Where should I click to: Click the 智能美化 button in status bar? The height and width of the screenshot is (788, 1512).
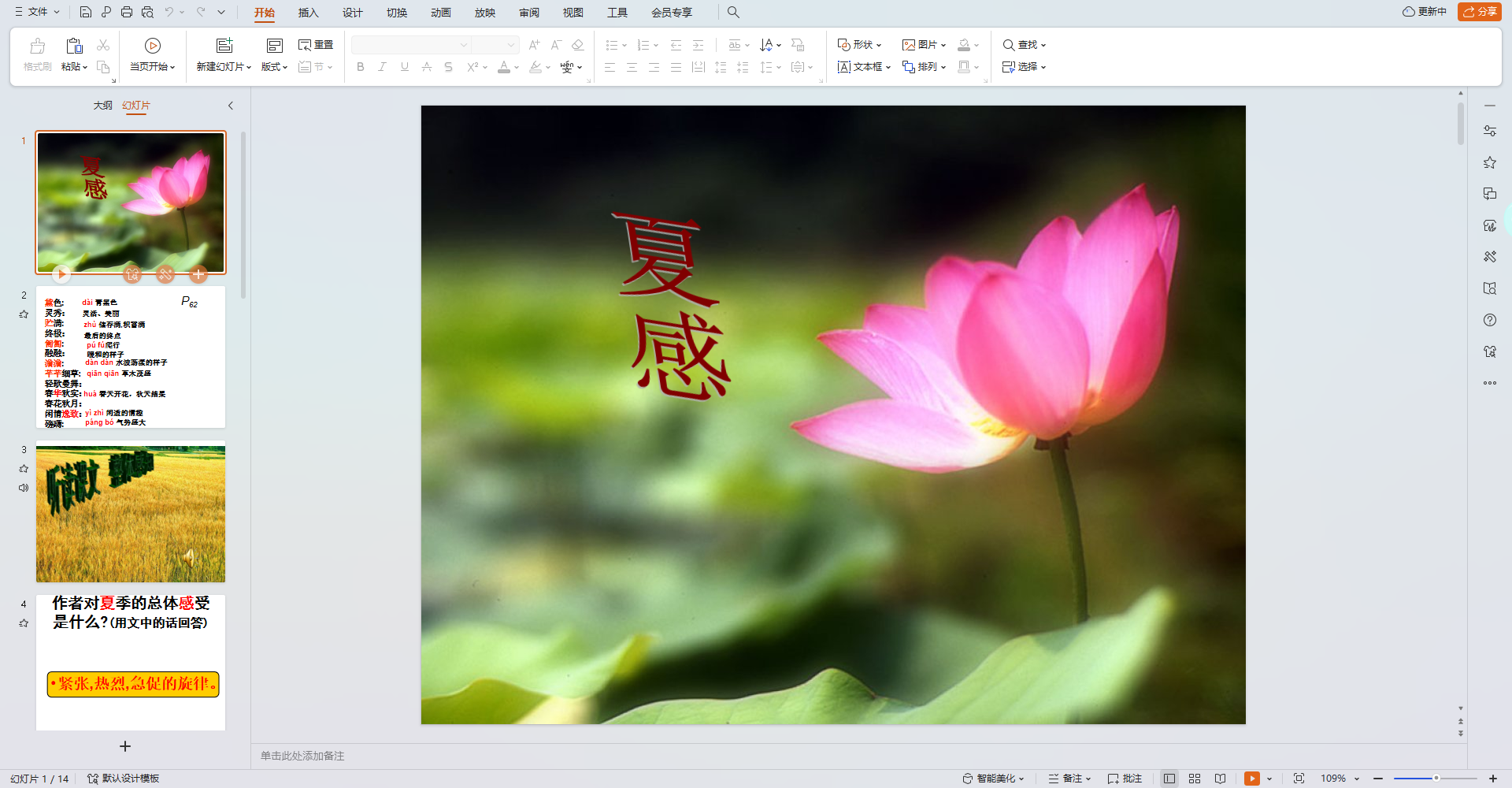pyautogui.click(x=993, y=779)
